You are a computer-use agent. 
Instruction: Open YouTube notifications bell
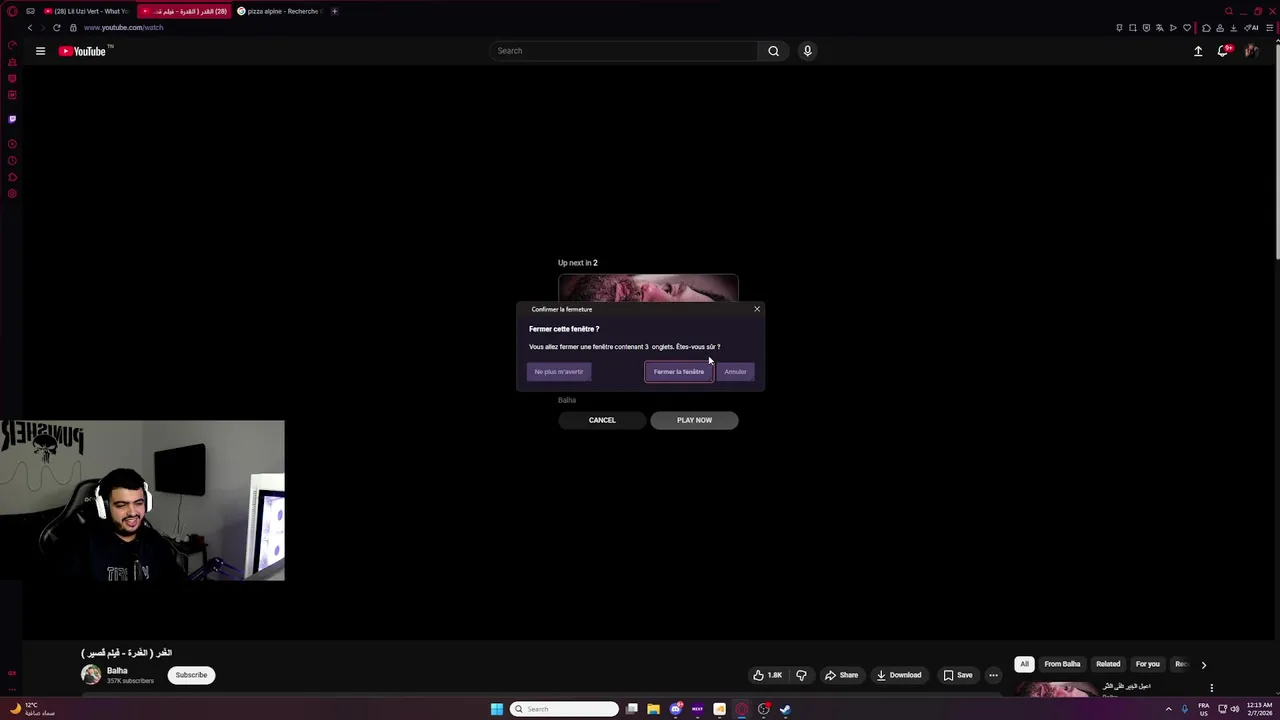(x=1223, y=51)
